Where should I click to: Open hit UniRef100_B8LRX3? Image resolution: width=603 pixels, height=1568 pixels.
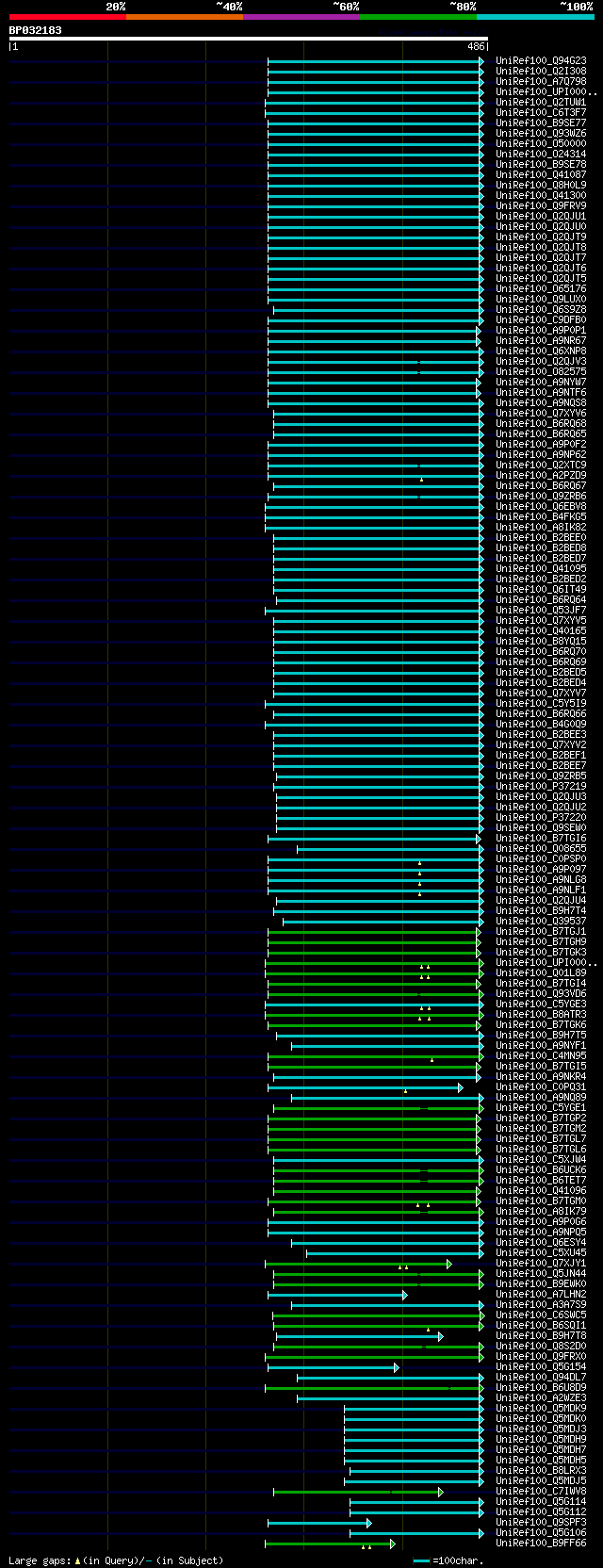tap(541, 1471)
